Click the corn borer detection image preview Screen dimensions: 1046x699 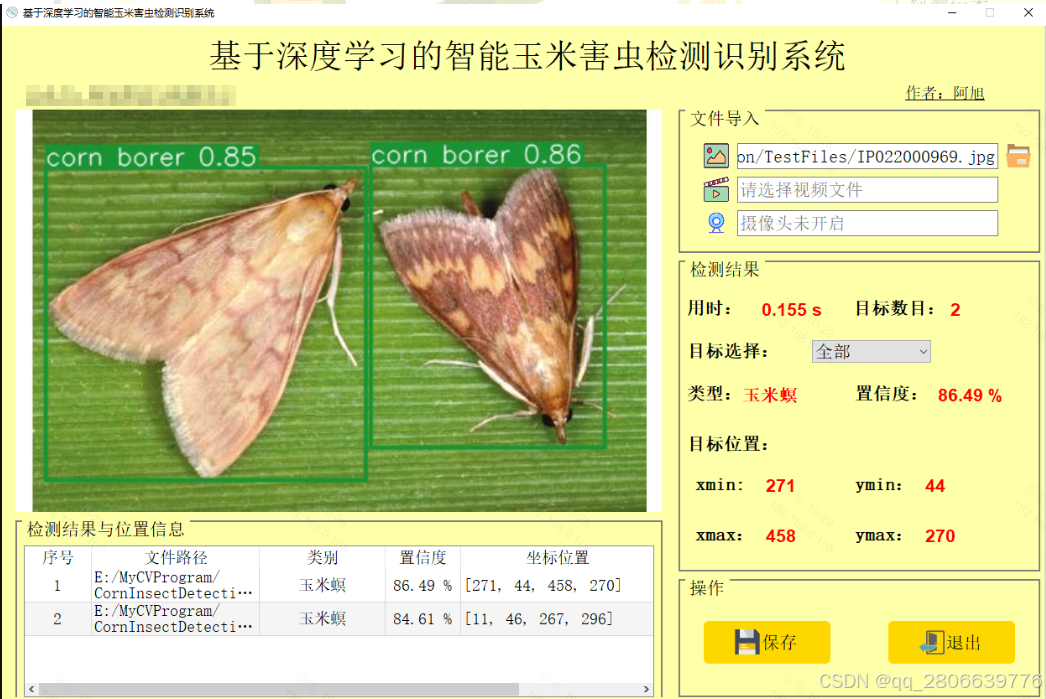(x=340, y=310)
